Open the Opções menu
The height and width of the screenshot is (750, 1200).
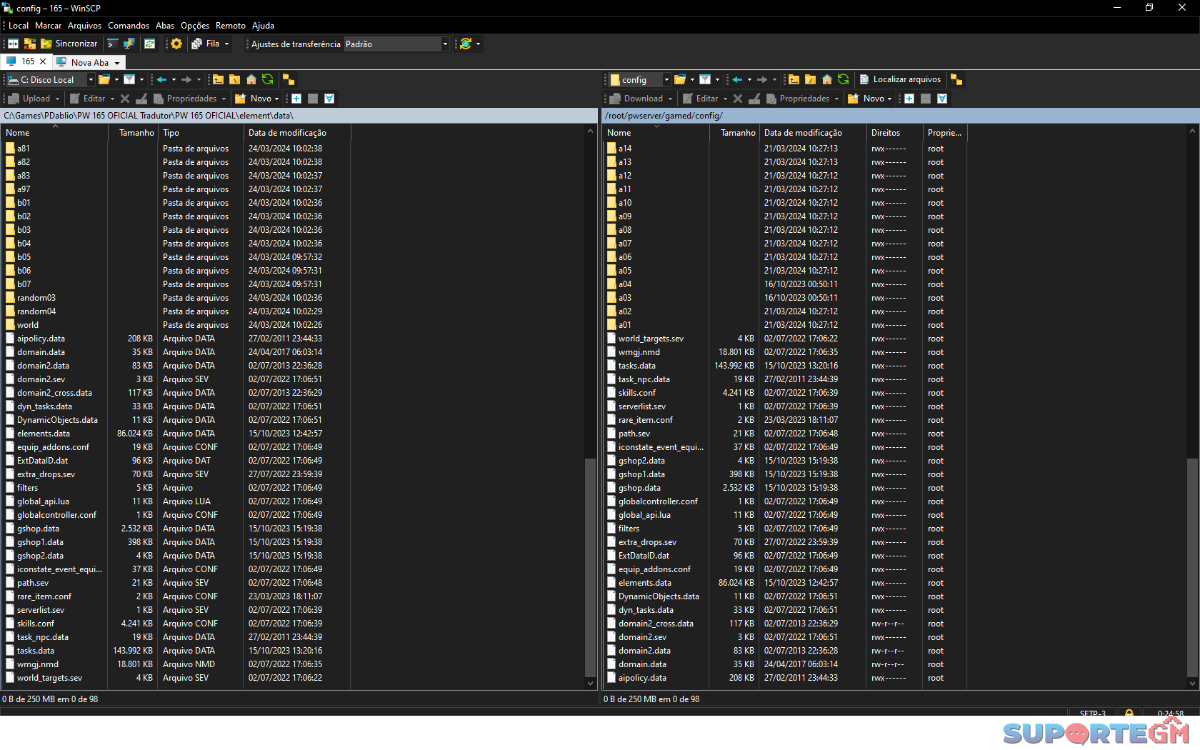(x=195, y=25)
